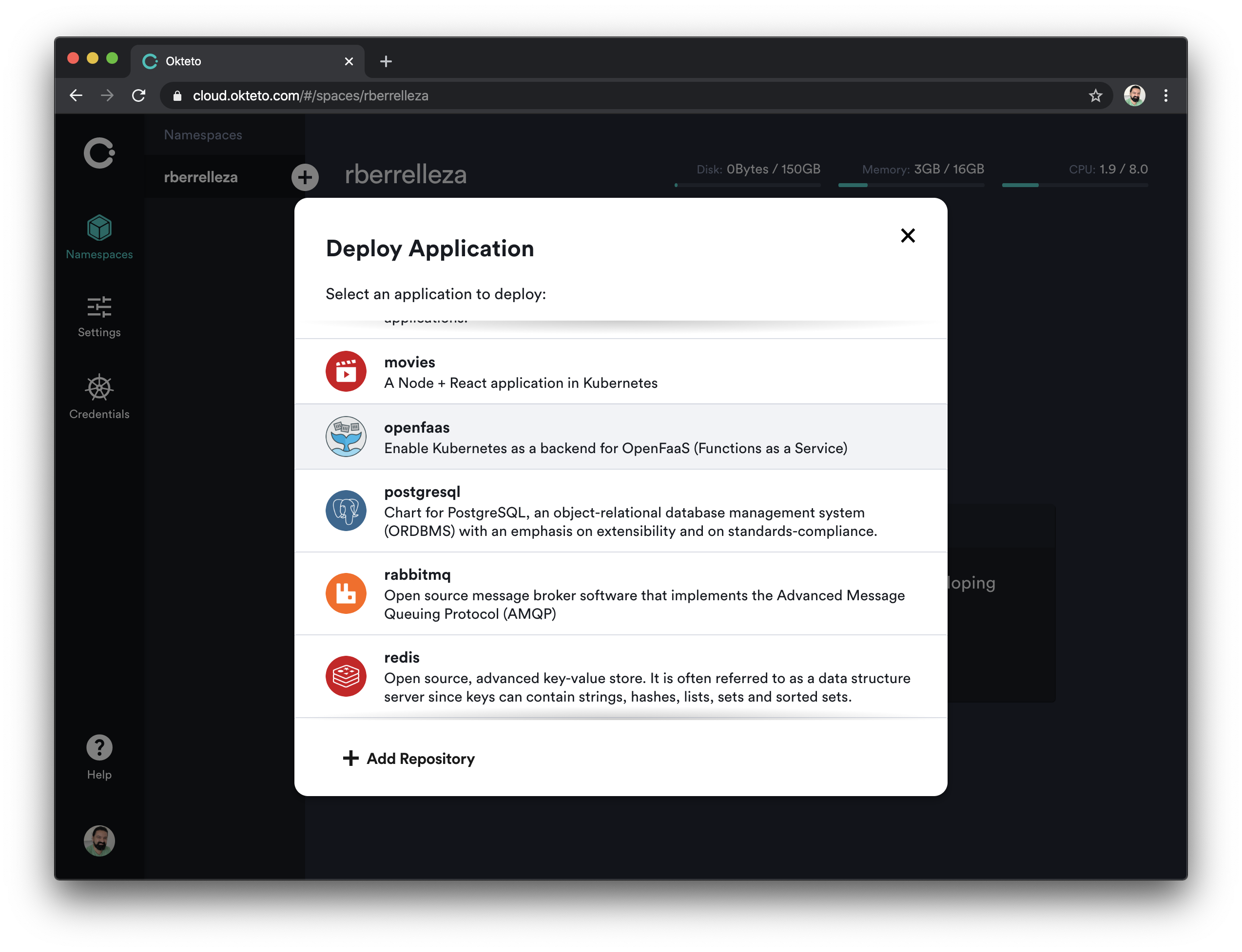
Task: Choose rabbitmq entry title
Action: (417, 574)
